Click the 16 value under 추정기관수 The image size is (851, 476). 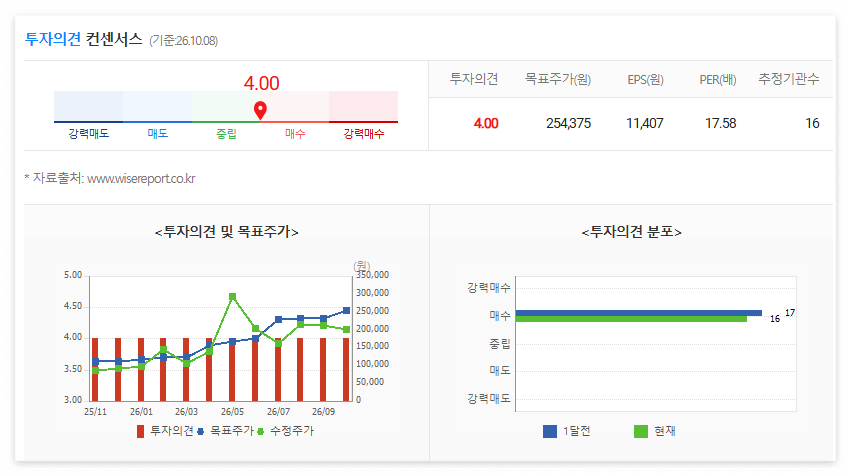812,123
